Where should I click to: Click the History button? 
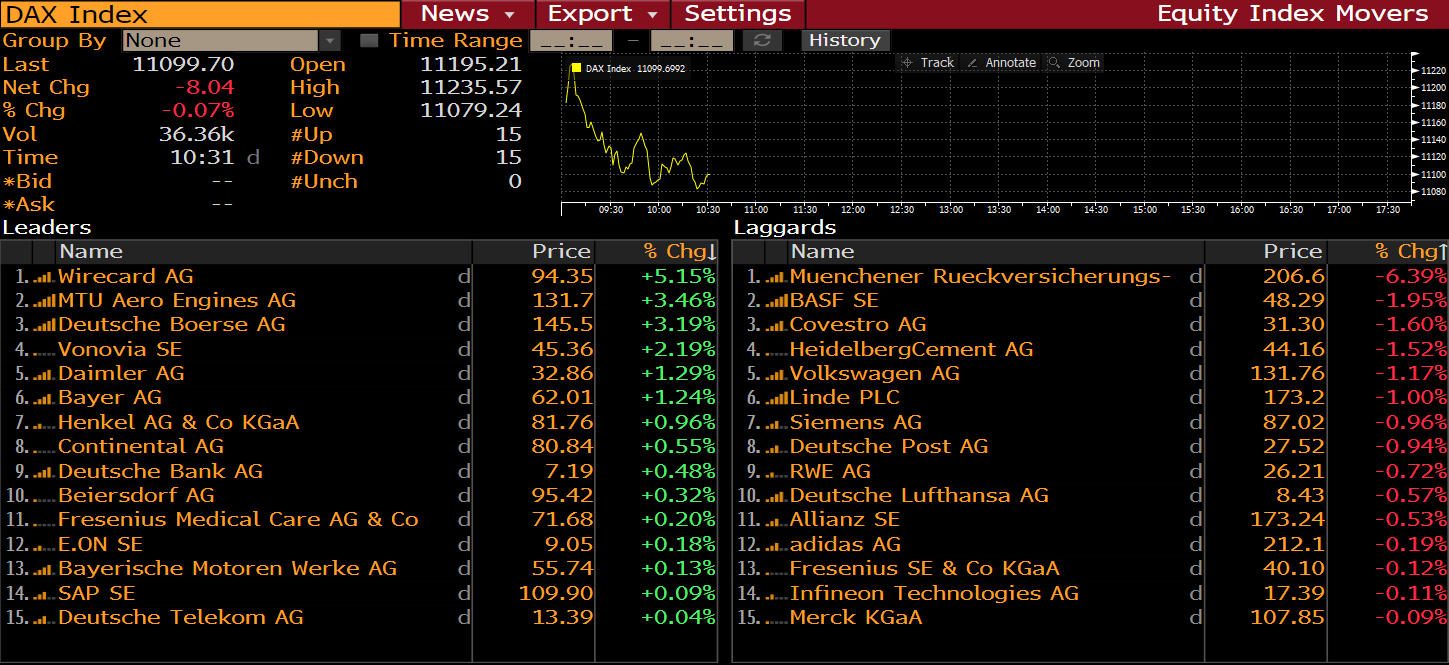(x=844, y=40)
